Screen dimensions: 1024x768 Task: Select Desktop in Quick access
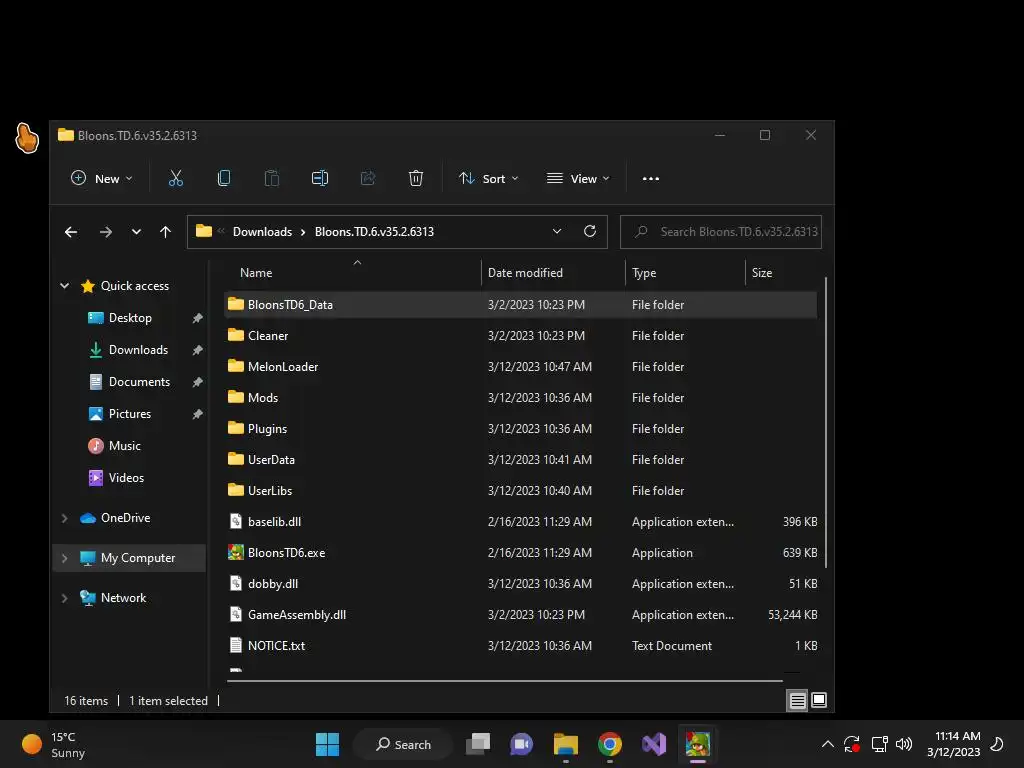coord(130,318)
